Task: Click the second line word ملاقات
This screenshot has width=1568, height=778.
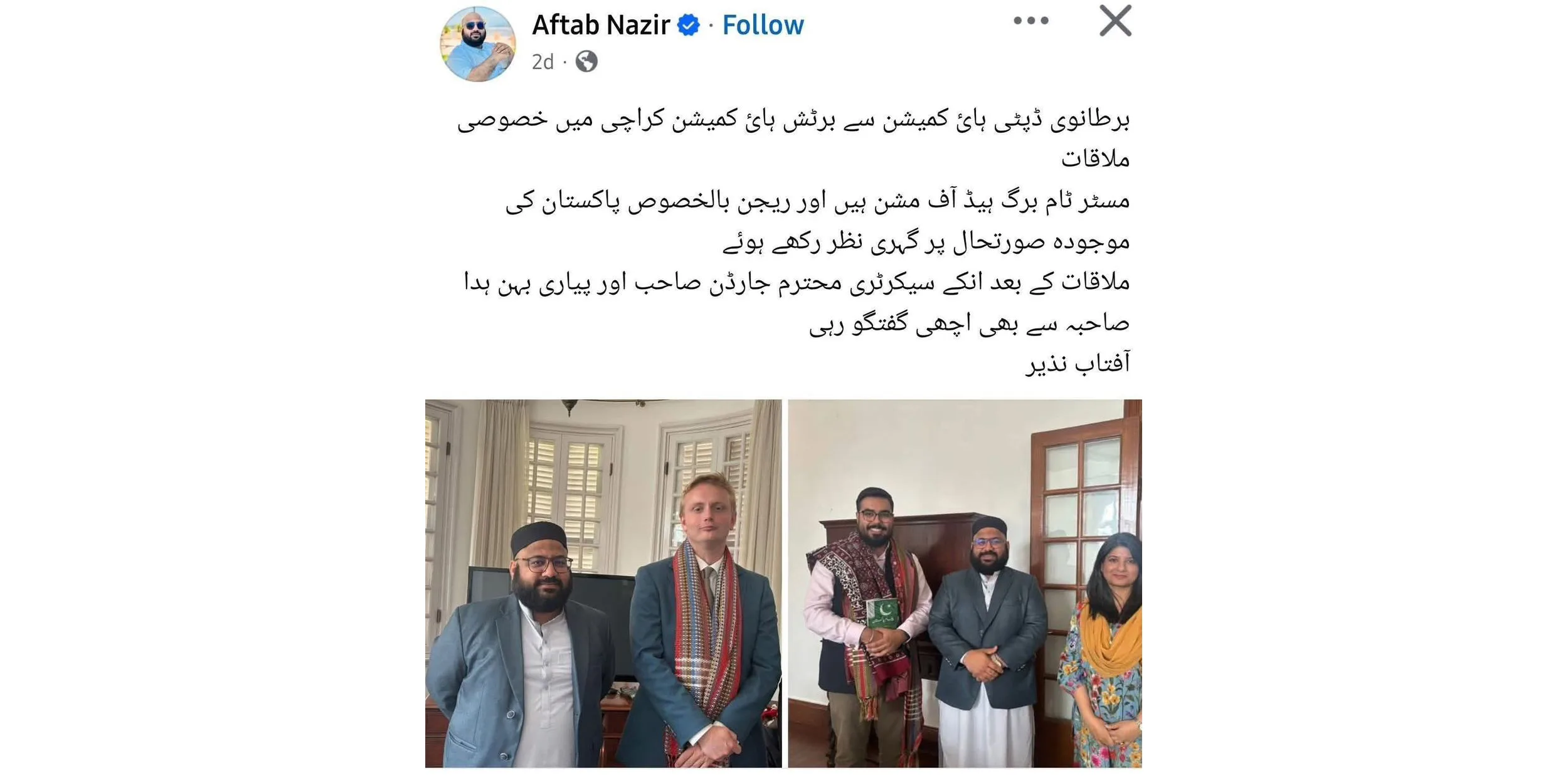Action: (1095, 159)
